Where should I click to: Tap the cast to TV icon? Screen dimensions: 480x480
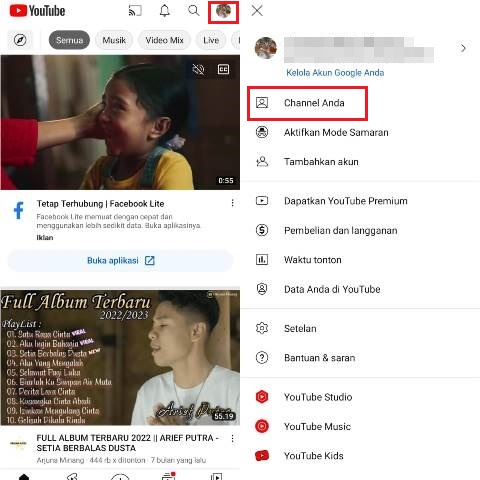(x=135, y=11)
